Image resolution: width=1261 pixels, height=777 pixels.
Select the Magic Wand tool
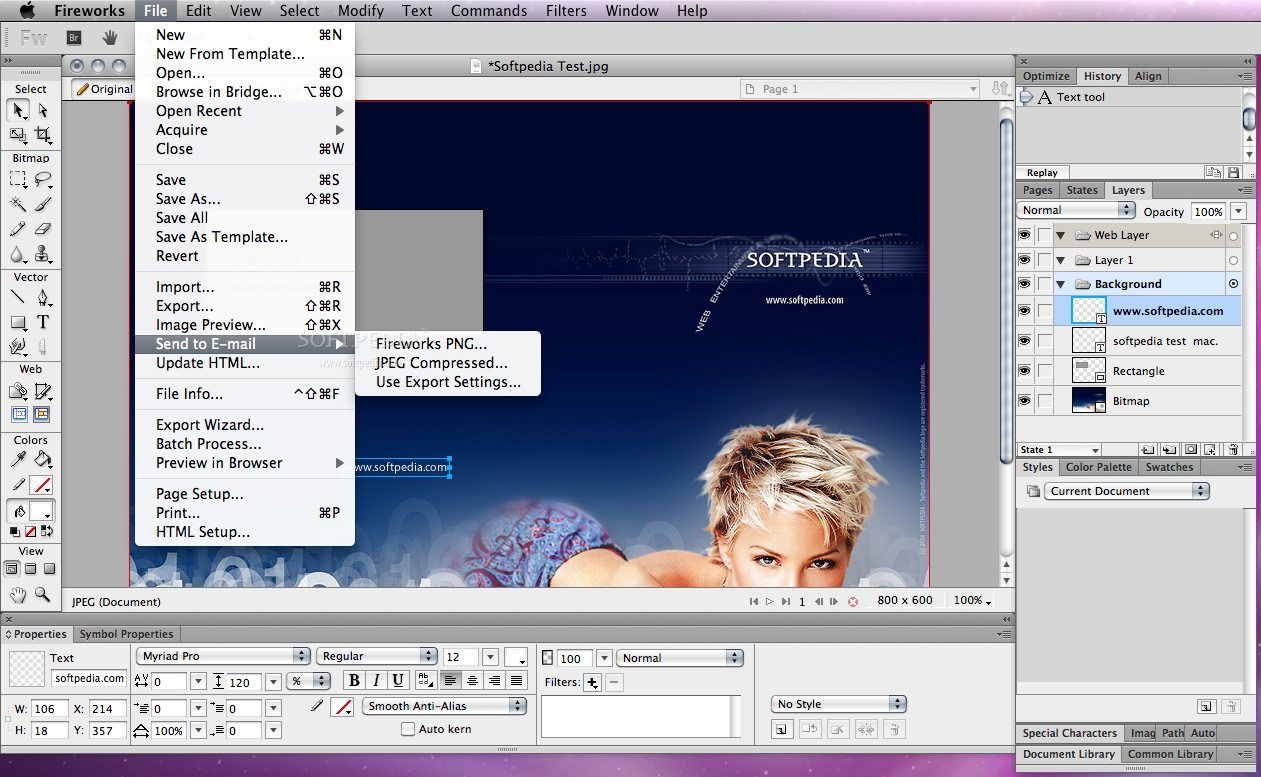18,204
